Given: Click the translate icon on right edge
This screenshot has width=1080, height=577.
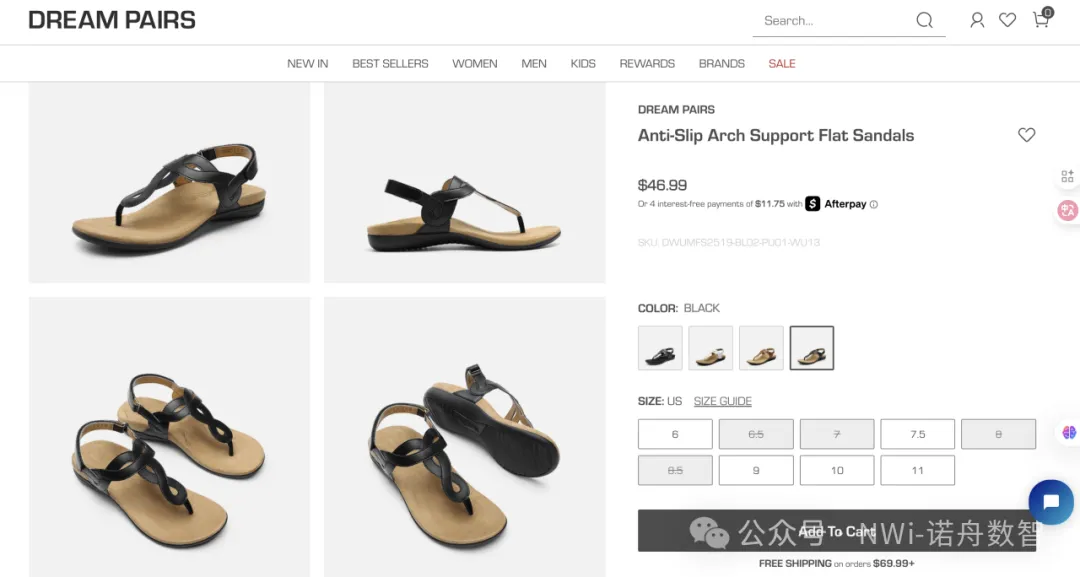Looking at the screenshot, I should point(1067,211).
